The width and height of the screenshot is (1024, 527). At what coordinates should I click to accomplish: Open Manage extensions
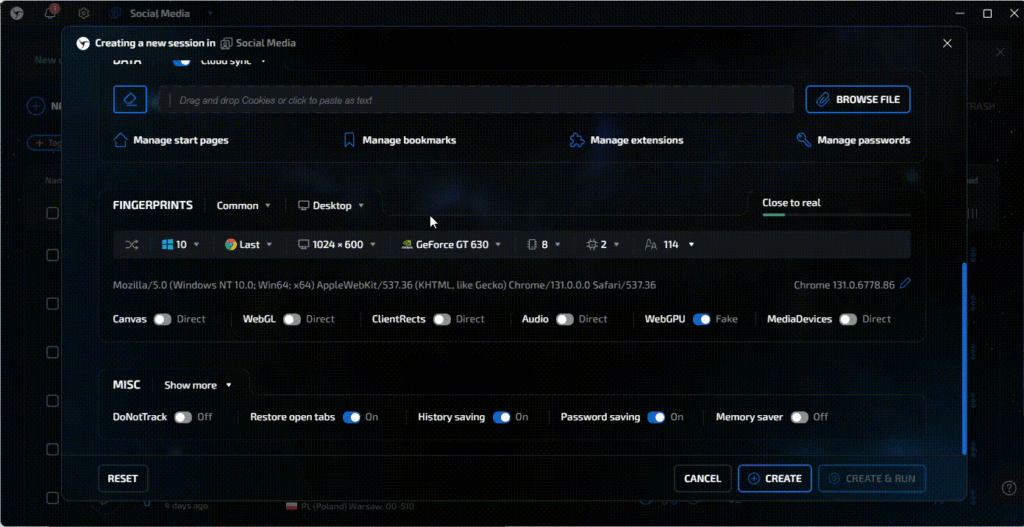click(626, 140)
